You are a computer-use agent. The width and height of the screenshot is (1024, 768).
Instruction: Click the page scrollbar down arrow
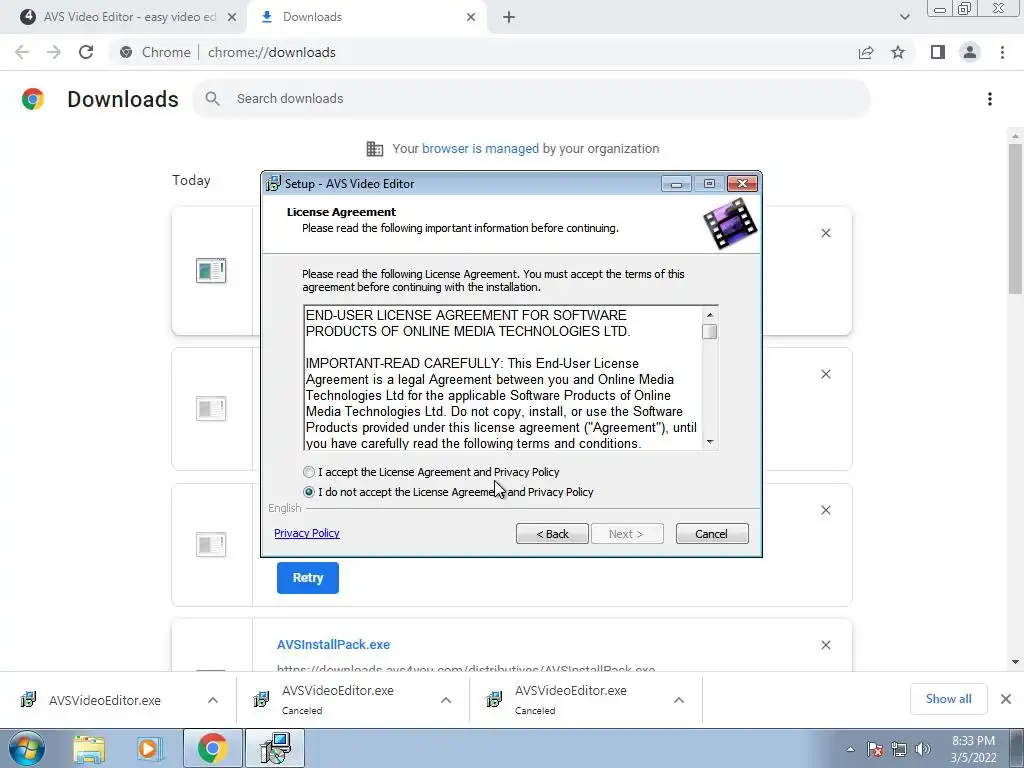point(1015,662)
